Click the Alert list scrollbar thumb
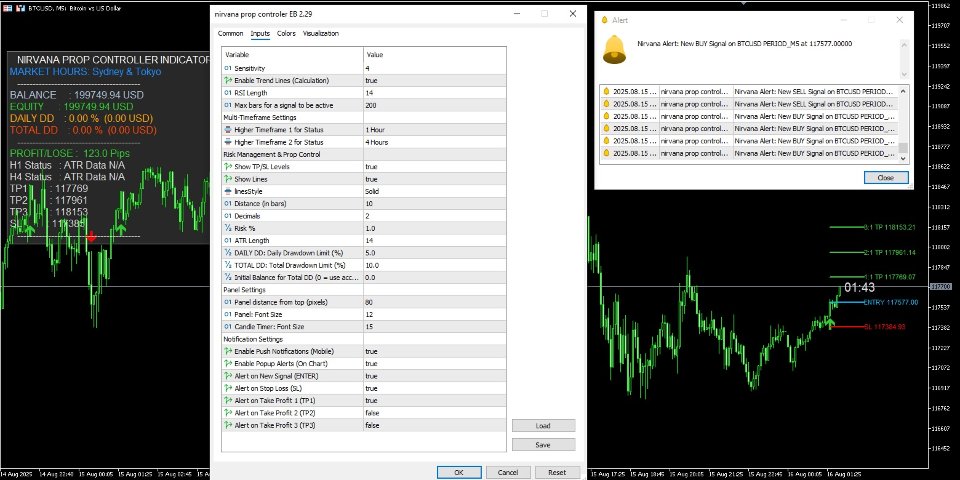960x480 pixels. coord(903,148)
